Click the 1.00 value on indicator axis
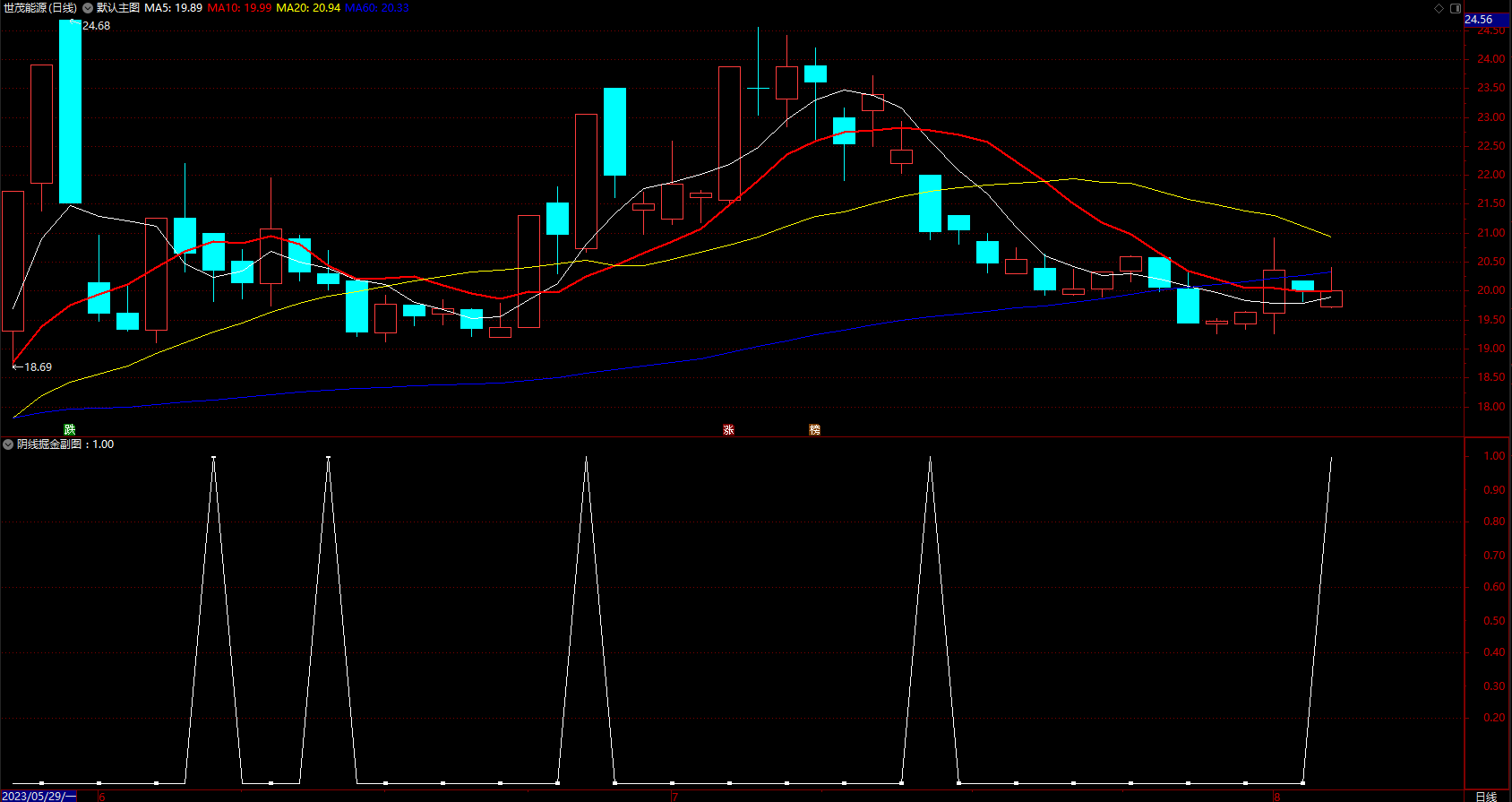 click(x=1494, y=456)
